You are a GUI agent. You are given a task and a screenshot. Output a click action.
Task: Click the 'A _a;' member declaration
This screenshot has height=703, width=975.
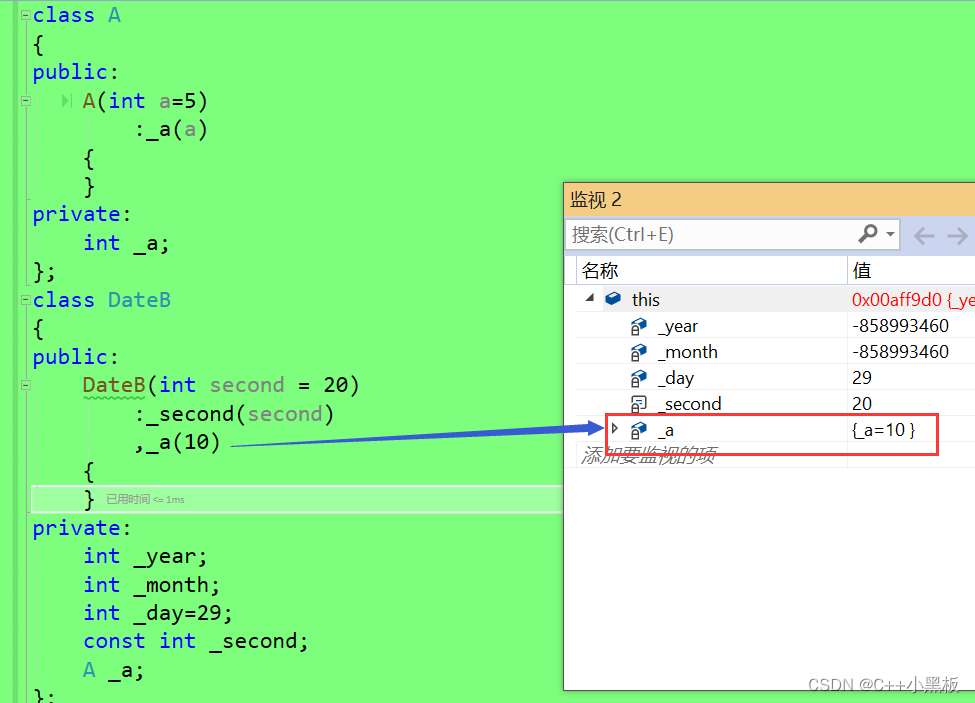point(113,670)
